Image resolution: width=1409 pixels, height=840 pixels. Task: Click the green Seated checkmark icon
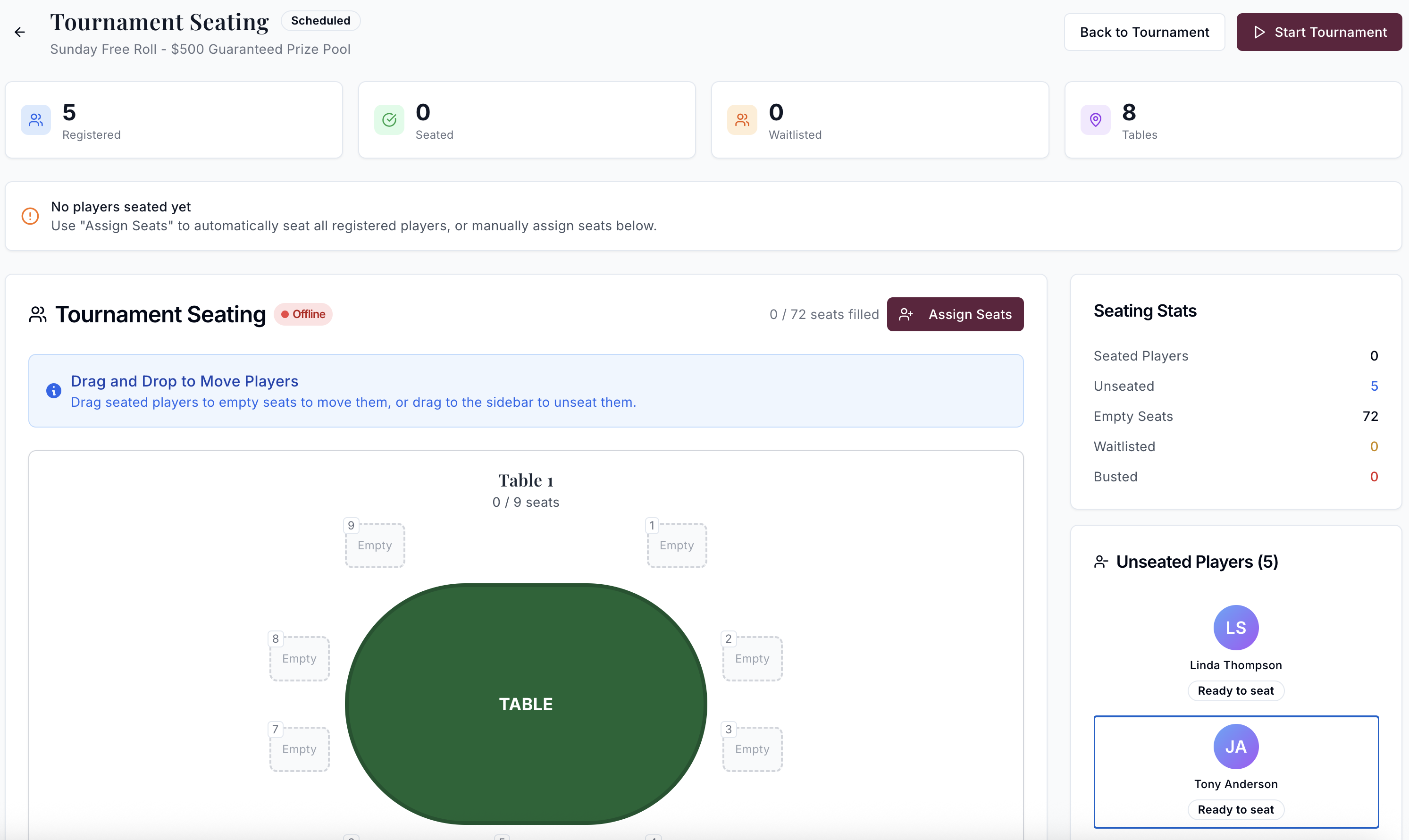[x=389, y=120]
